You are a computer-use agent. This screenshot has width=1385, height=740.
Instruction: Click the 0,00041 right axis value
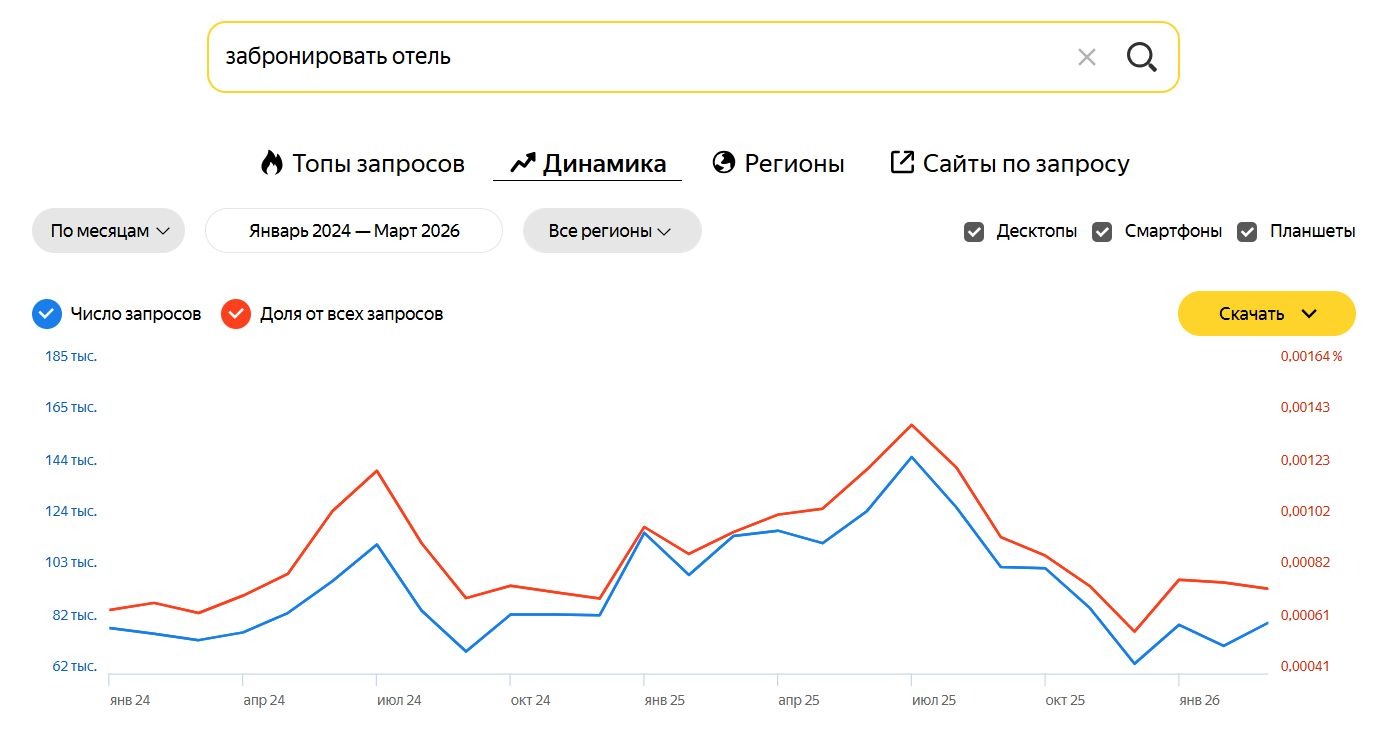click(x=1306, y=666)
